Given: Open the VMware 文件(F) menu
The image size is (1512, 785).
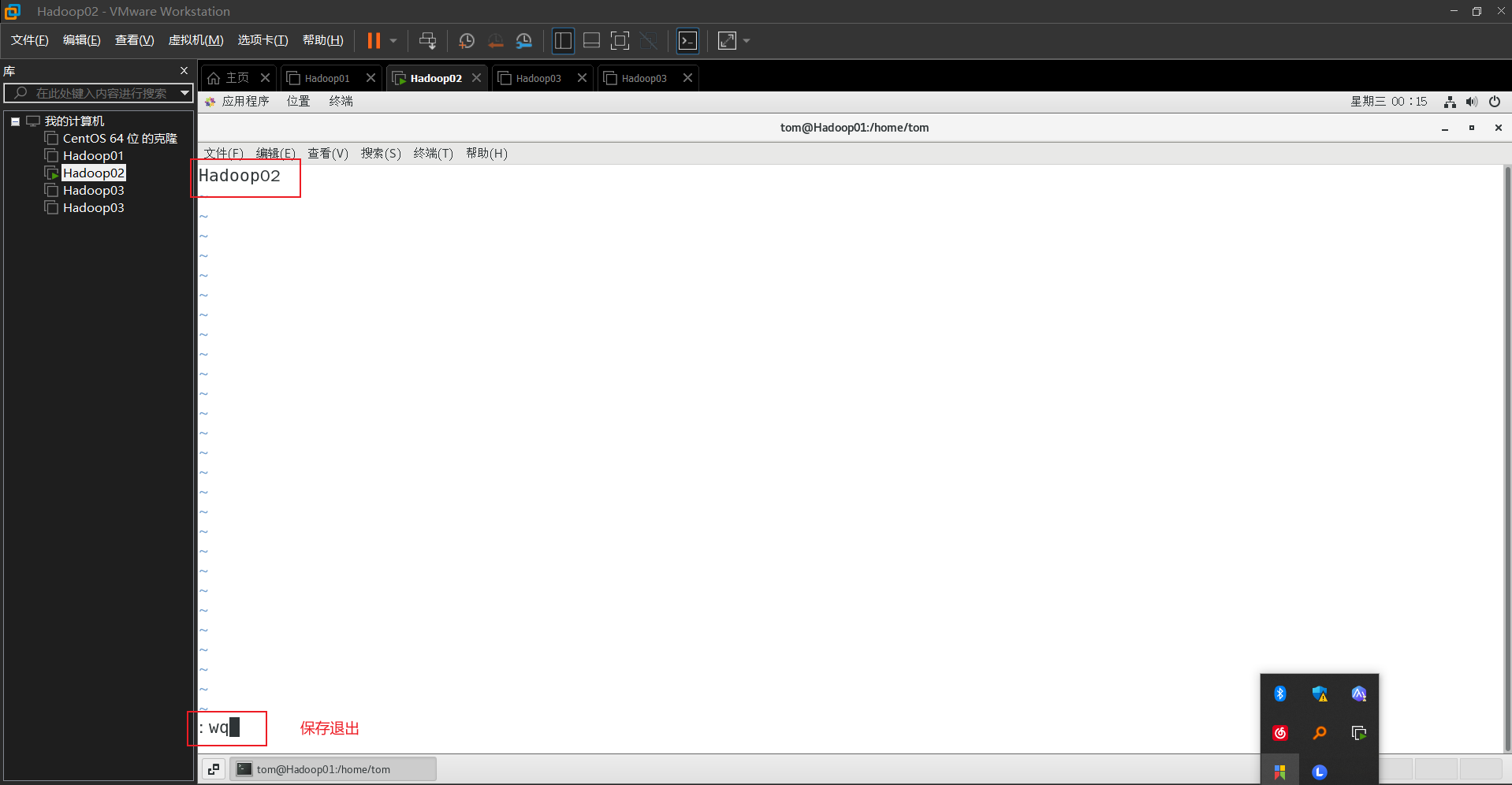Looking at the screenshot, I should point(30,40).
